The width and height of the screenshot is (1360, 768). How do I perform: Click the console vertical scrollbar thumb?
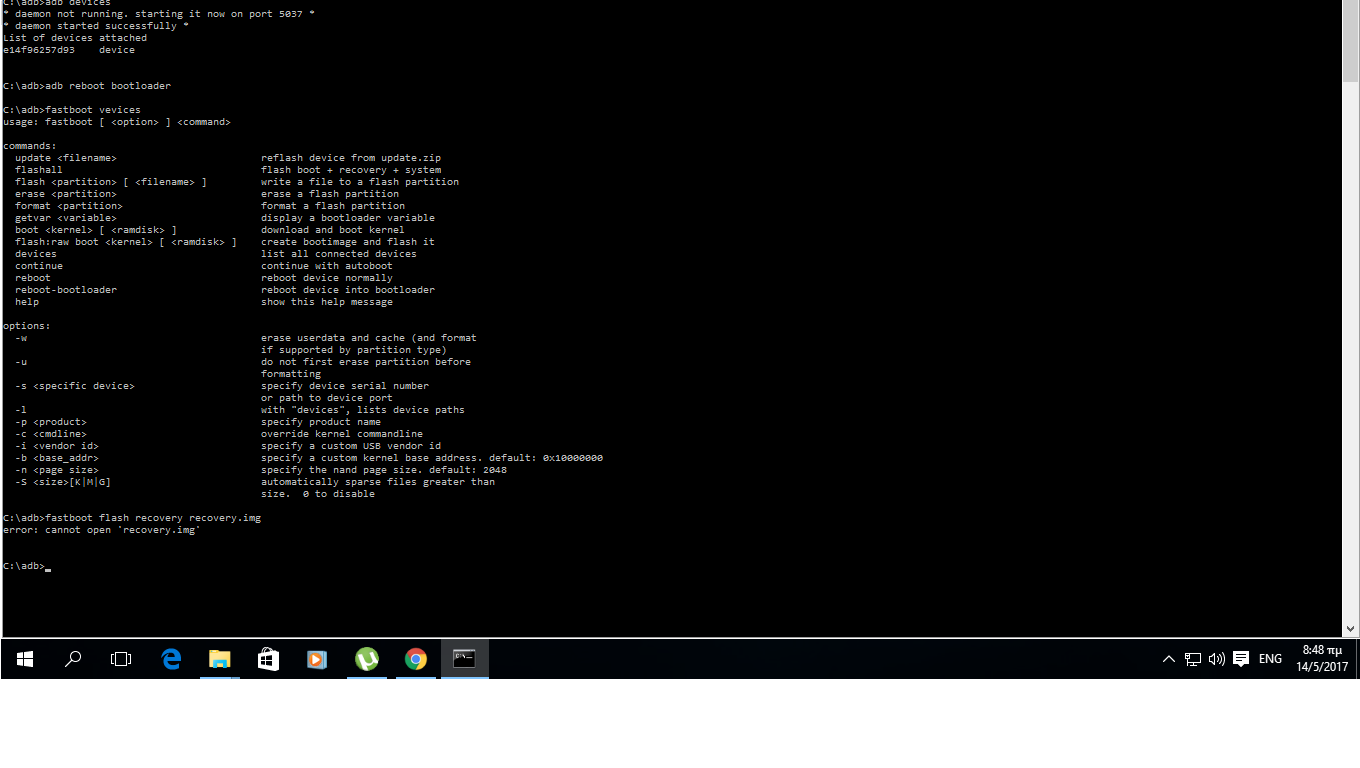click(x=1351, y=40)
